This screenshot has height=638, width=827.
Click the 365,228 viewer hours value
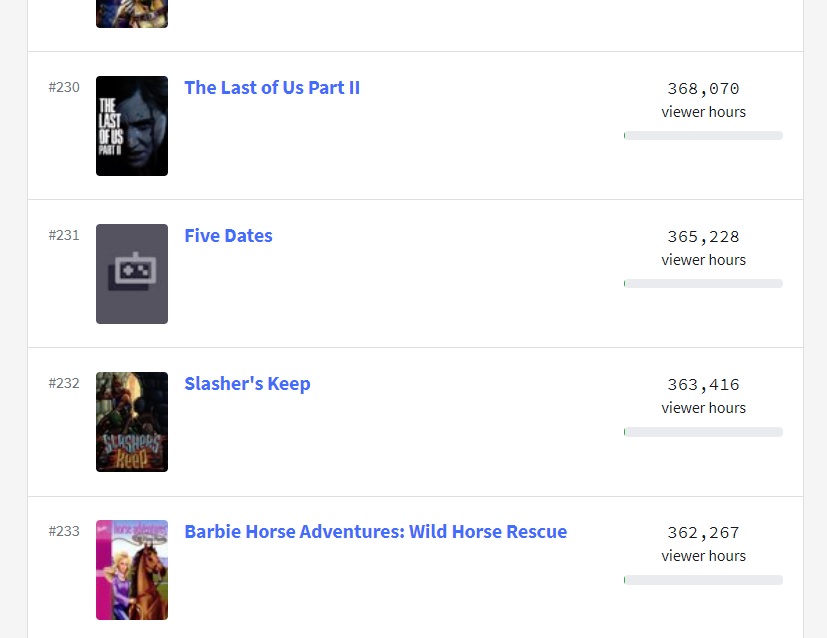tap(704, 237)
